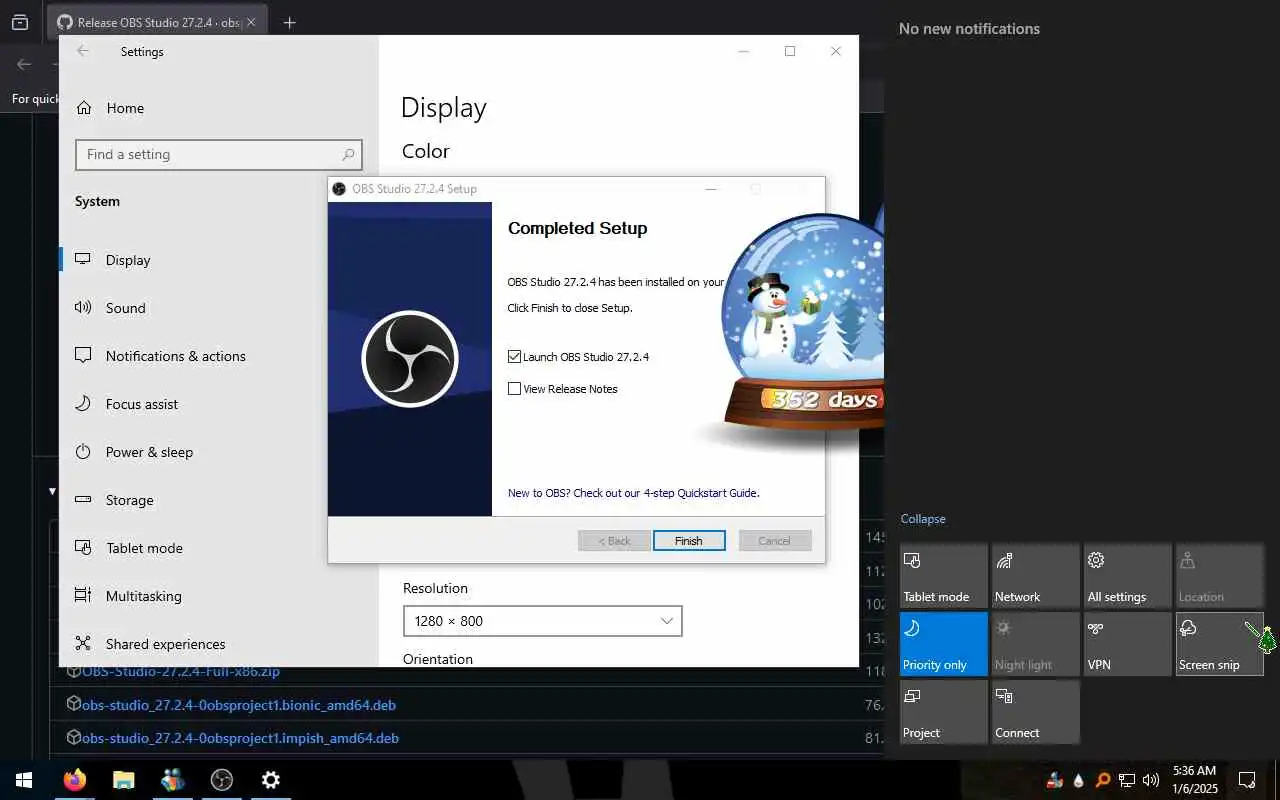The height and width of the screenshot is (800, 1280).
Task: Click the Back button in OBS Setup
Action: click(x=614, y=541)
